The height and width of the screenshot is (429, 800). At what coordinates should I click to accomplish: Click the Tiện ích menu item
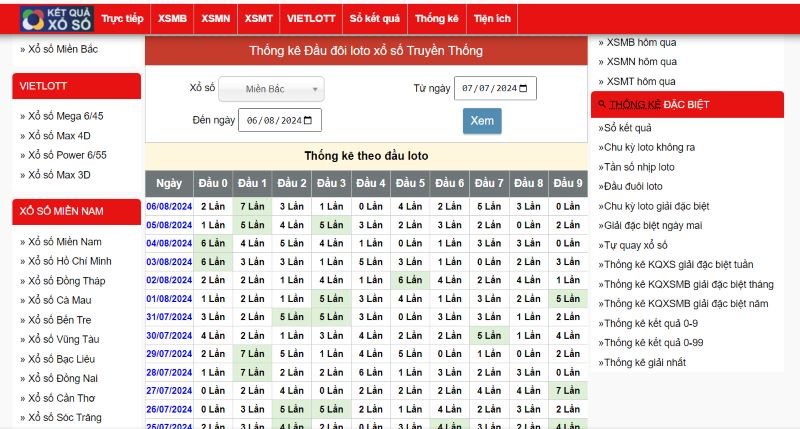click(492, 18)
